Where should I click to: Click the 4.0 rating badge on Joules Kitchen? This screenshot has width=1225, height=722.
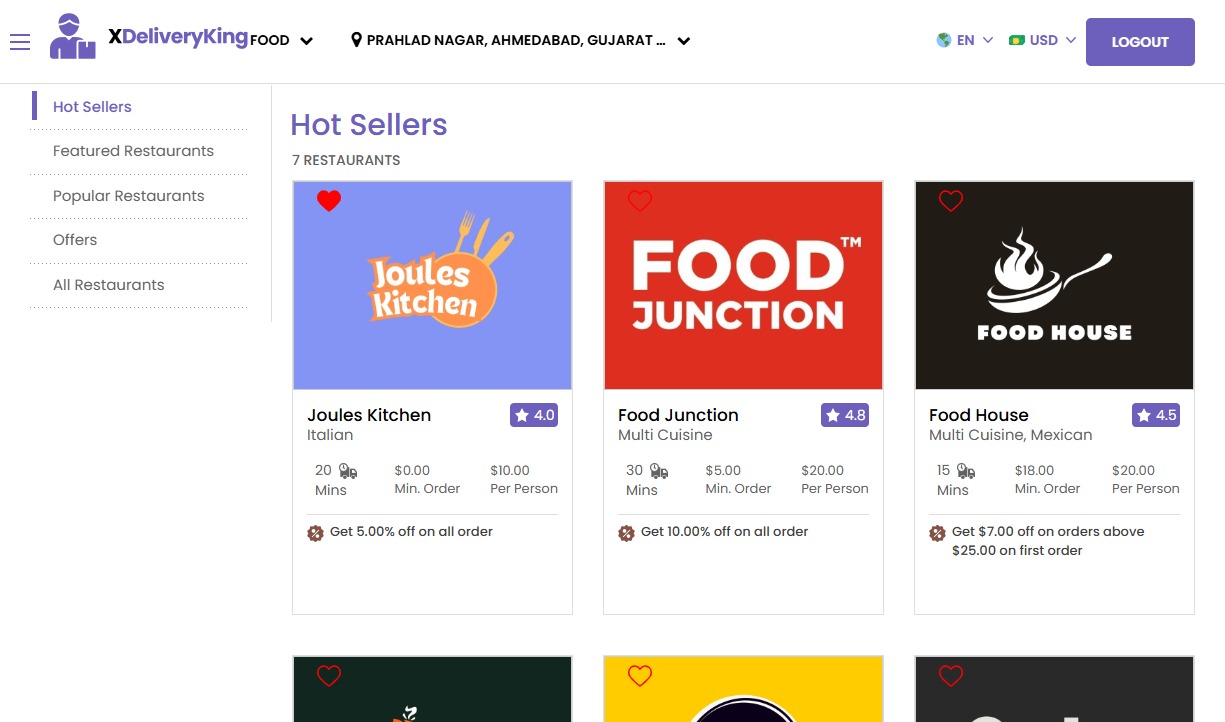click(534, 415)
